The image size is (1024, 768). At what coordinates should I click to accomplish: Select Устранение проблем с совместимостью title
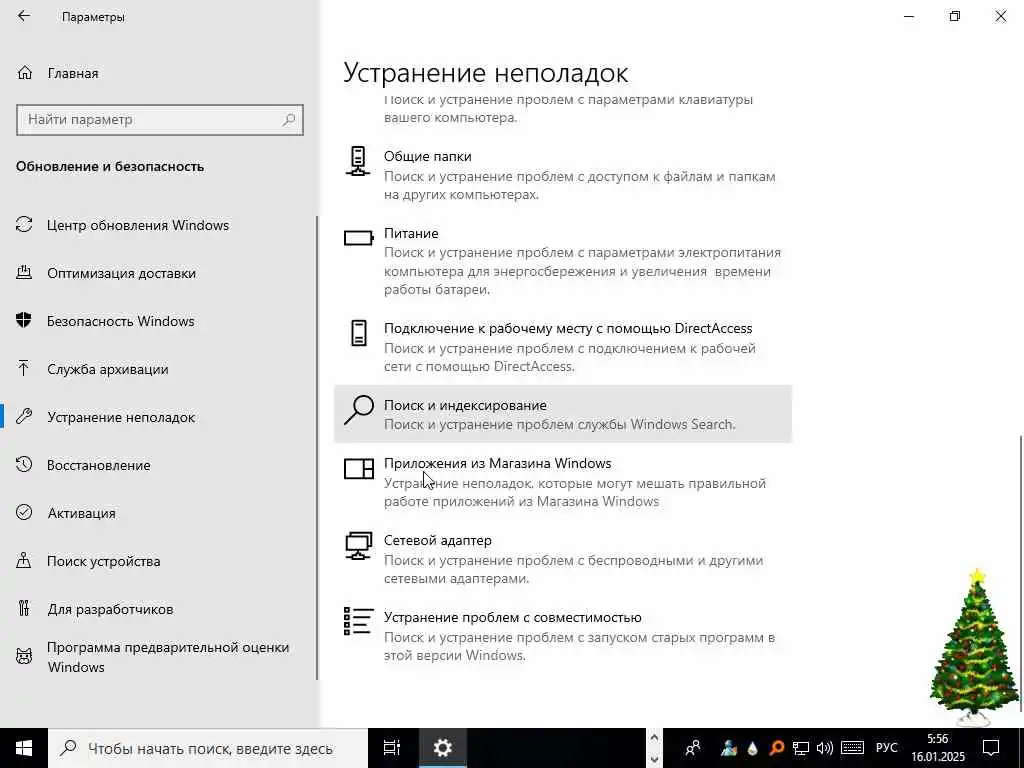(513, 618)
